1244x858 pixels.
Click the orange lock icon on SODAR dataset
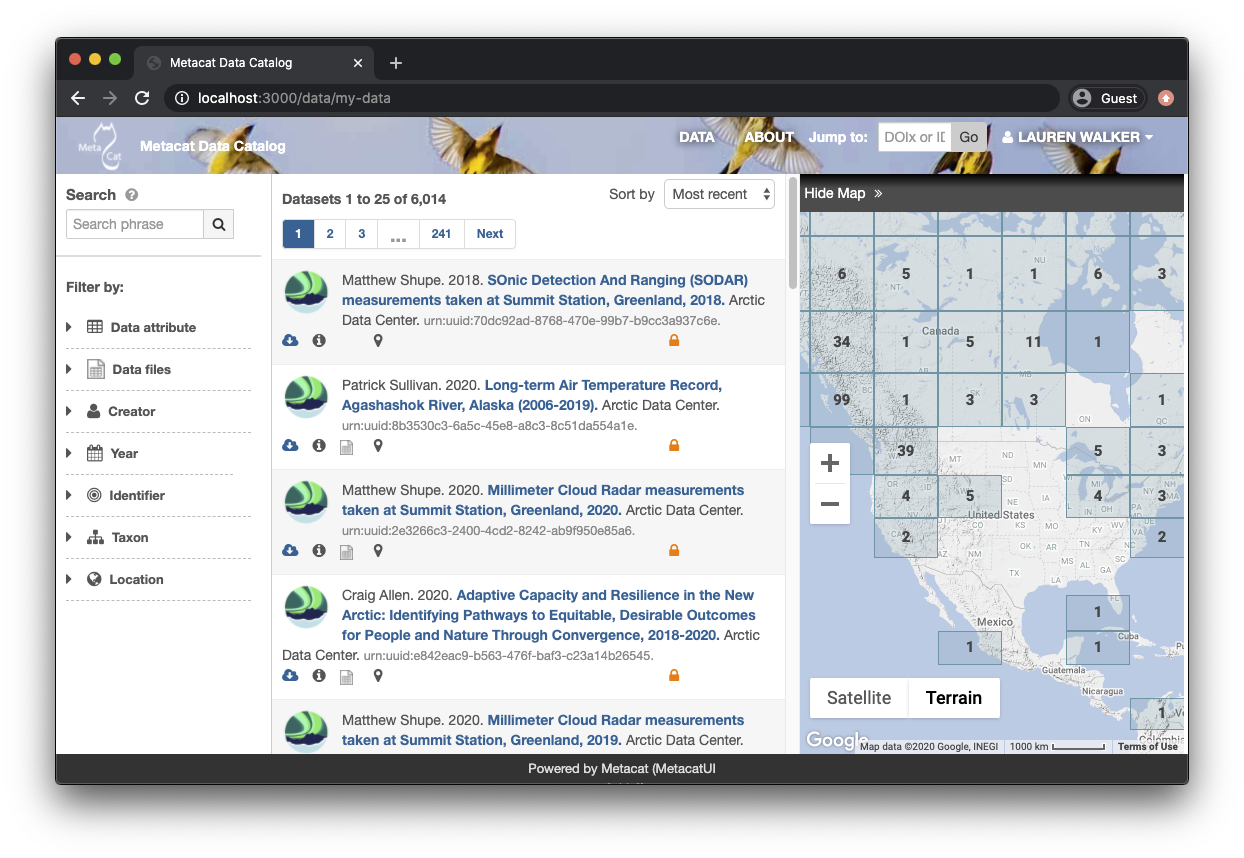coord(674,341)
